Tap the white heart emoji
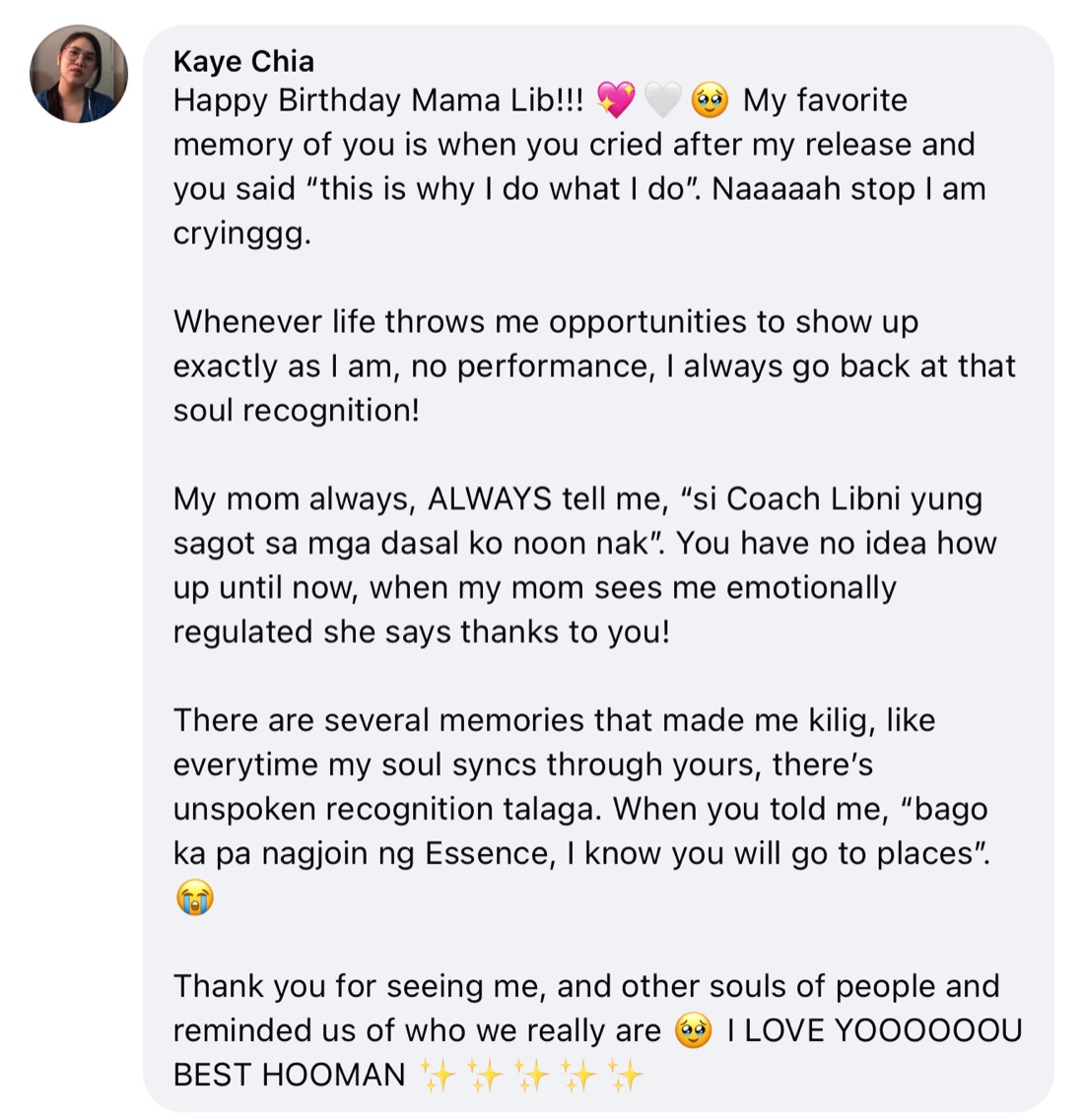Screen dimensions: 1084x1120 (x=662, y=99)
